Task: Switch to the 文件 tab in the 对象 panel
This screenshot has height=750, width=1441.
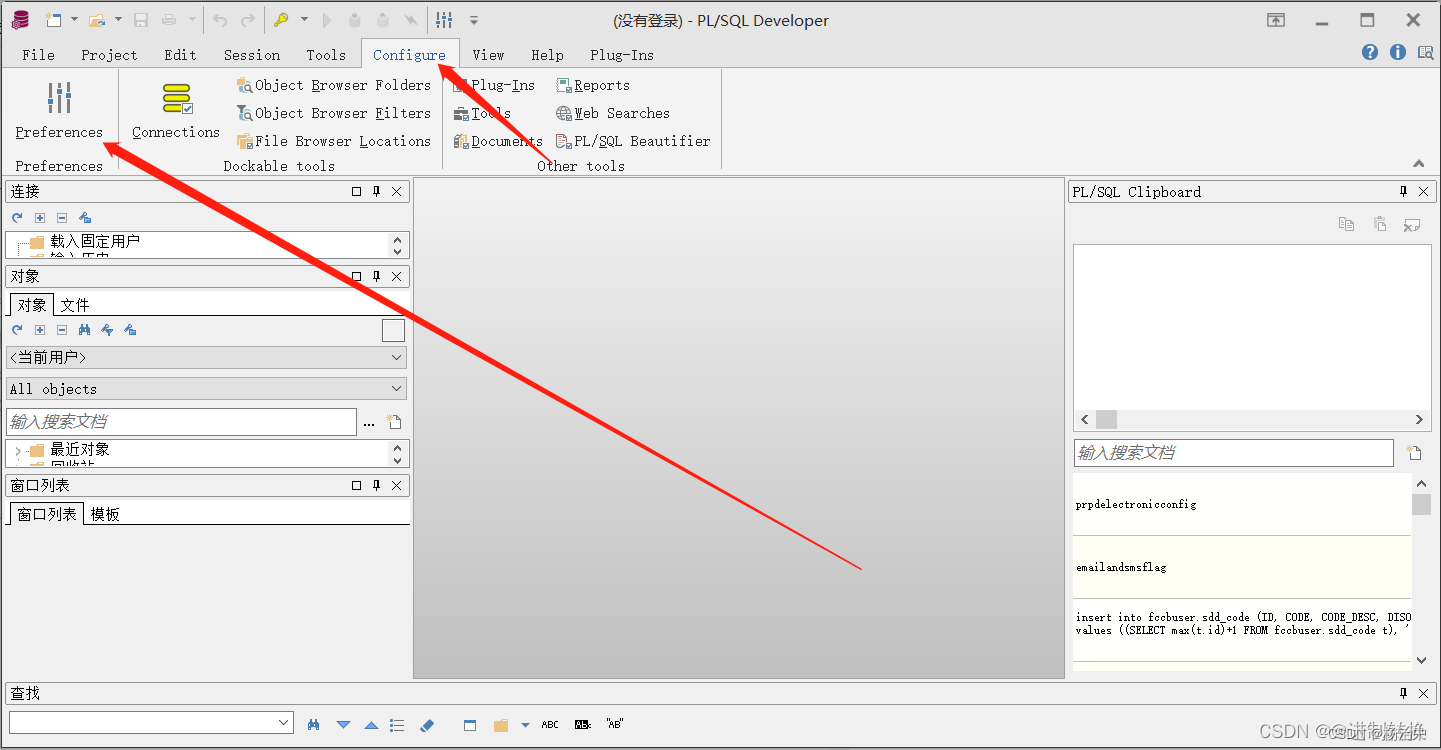Action: tap(75, 305)
